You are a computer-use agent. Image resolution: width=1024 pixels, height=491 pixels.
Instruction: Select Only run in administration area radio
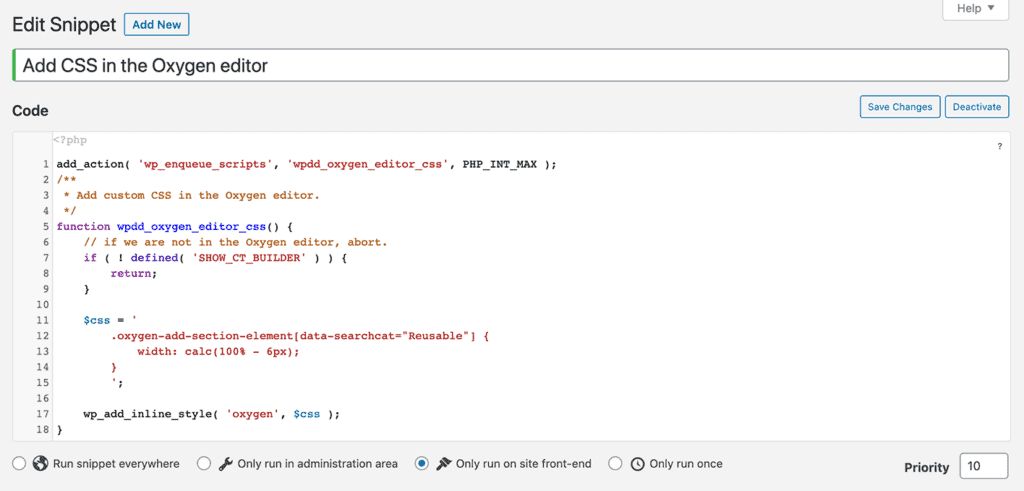(x=204, y=464)
